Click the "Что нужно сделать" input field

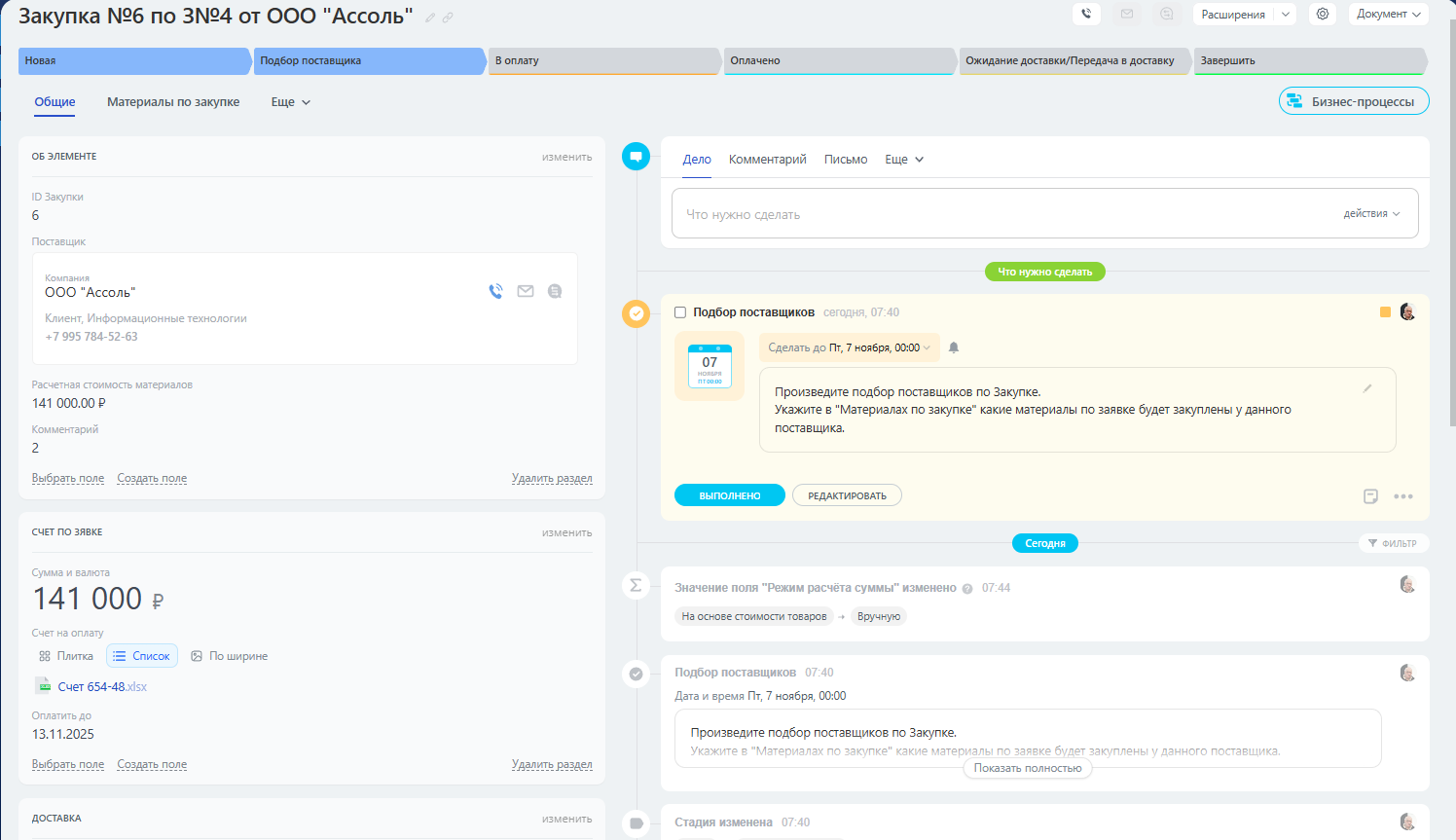click(x=1002, y=214)
